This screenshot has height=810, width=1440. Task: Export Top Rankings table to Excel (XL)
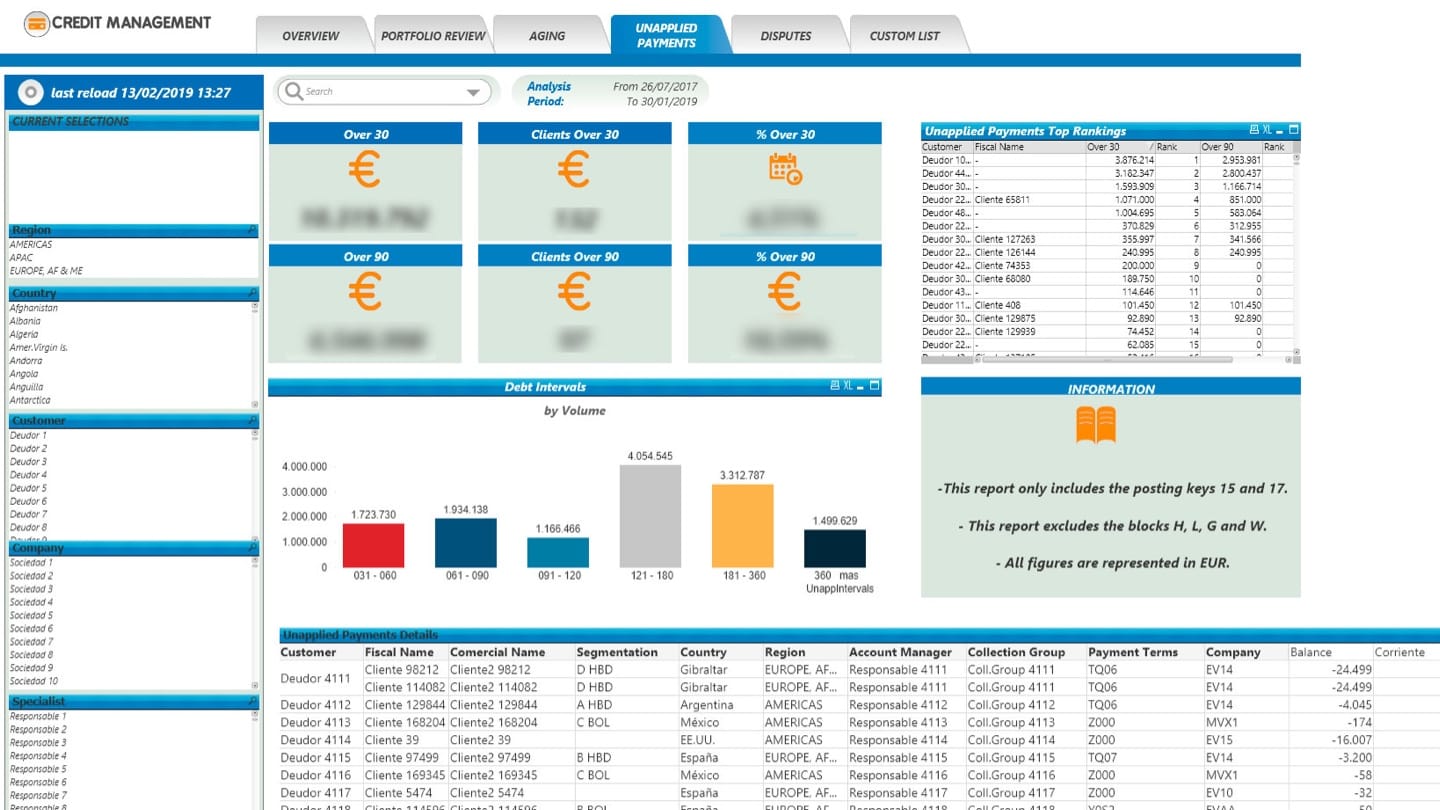click(1267, 130)
